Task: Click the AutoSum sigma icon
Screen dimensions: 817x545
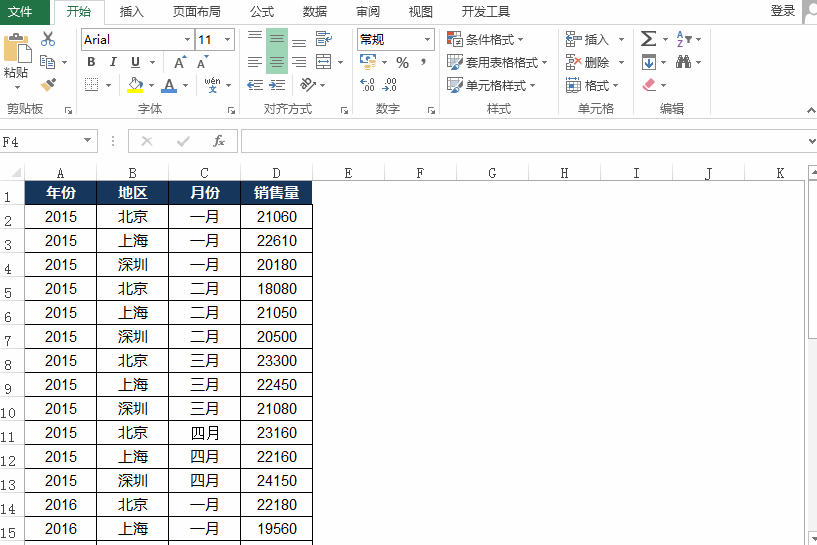Action: pos(648,39)
